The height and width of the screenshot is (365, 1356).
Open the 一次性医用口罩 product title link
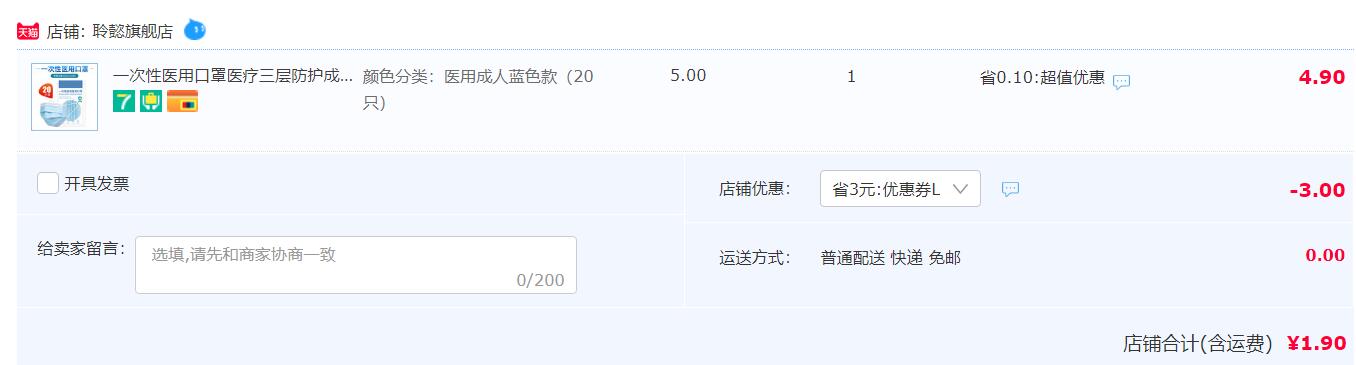(233, 76)
